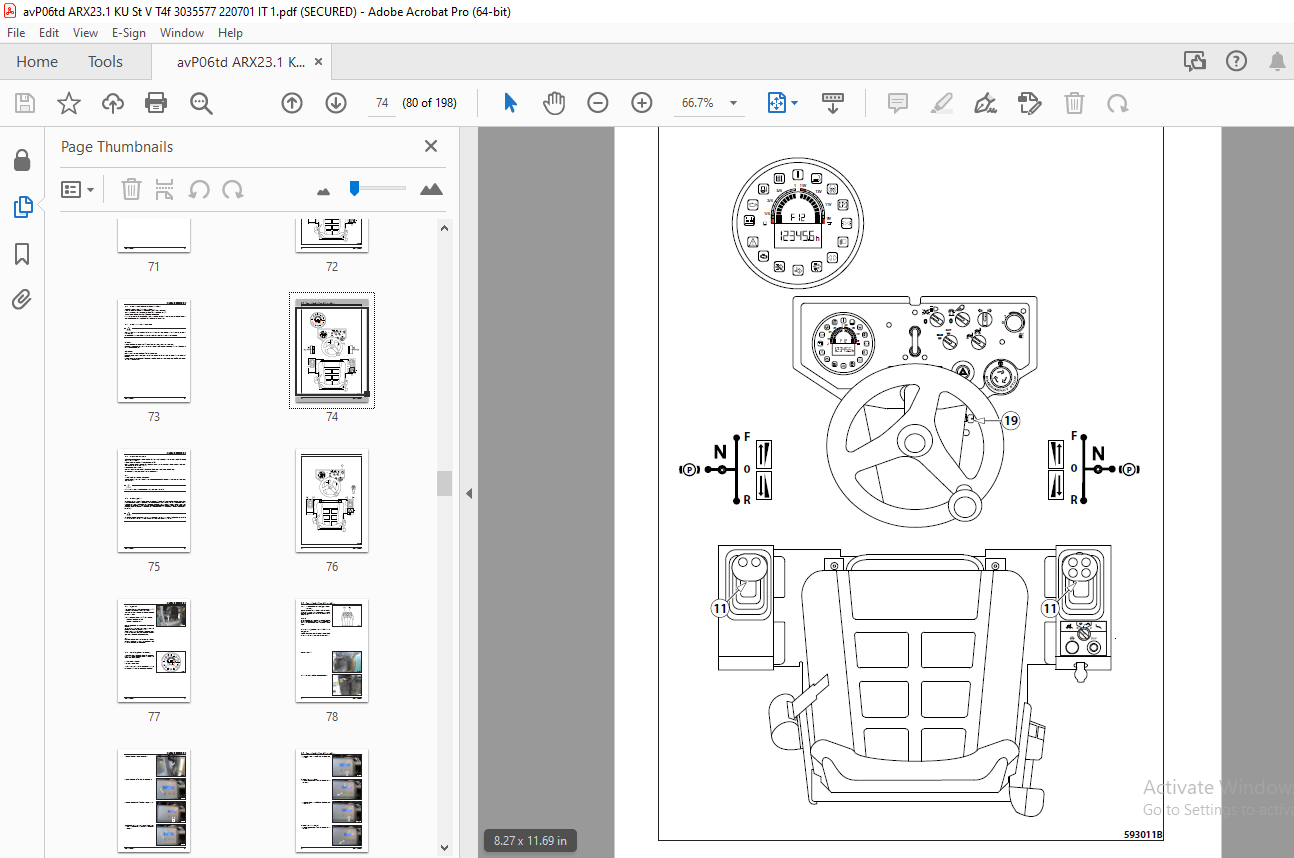1294x858 pixels.
Task: Go to previous page with up arrow
Action: point(292,103)
